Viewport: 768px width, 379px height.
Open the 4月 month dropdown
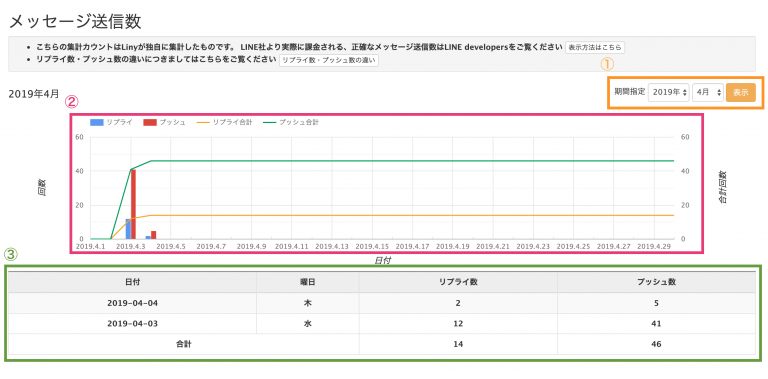pyautogui.click(x=708, y=93)
